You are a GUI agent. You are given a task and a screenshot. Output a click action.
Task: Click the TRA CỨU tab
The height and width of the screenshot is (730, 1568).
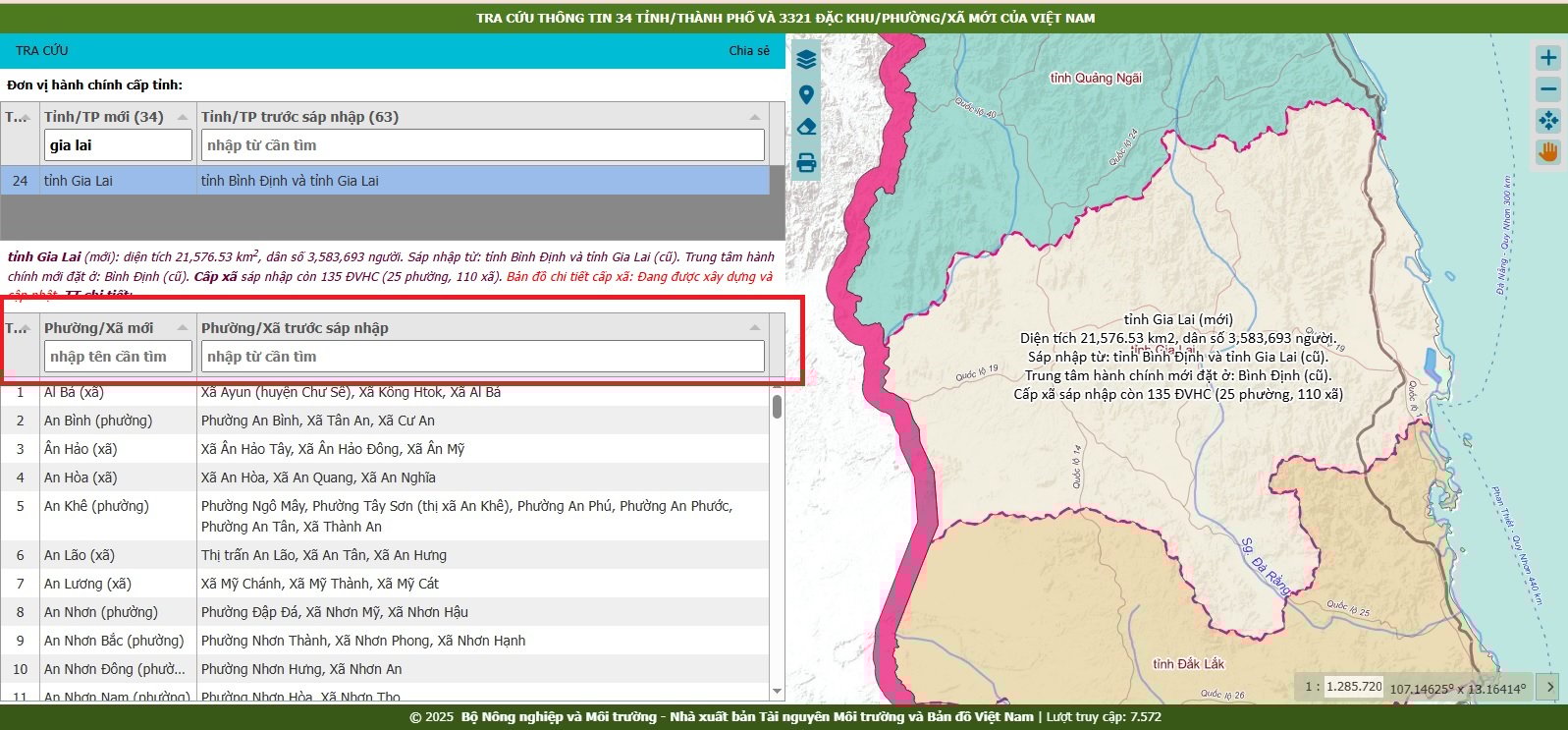[42, 51]
